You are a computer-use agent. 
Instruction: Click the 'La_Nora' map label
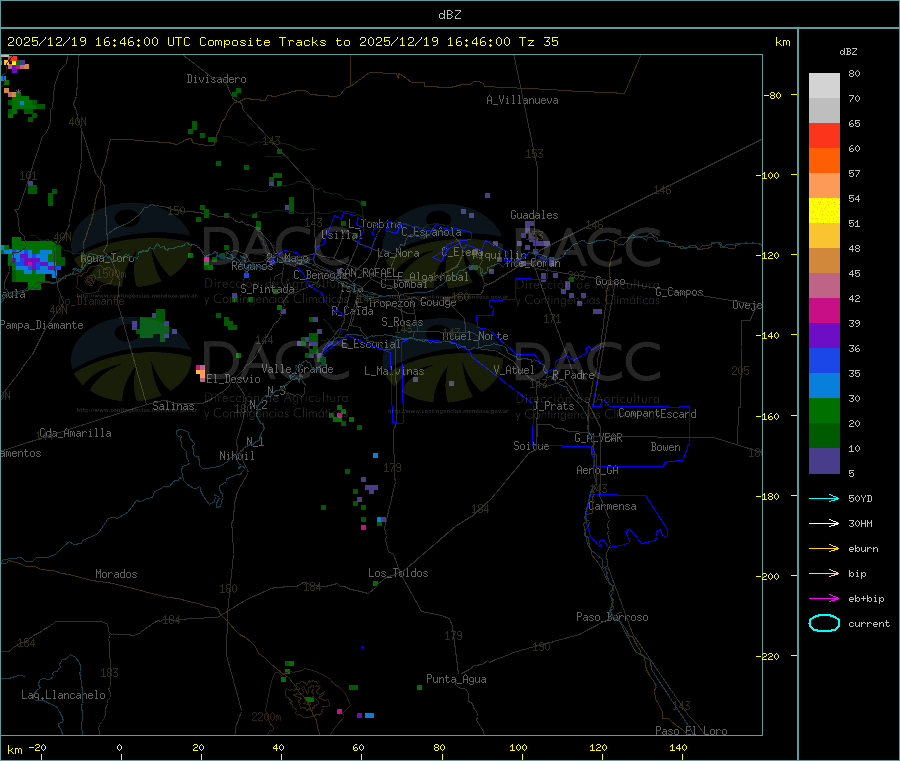coord(398,253)
